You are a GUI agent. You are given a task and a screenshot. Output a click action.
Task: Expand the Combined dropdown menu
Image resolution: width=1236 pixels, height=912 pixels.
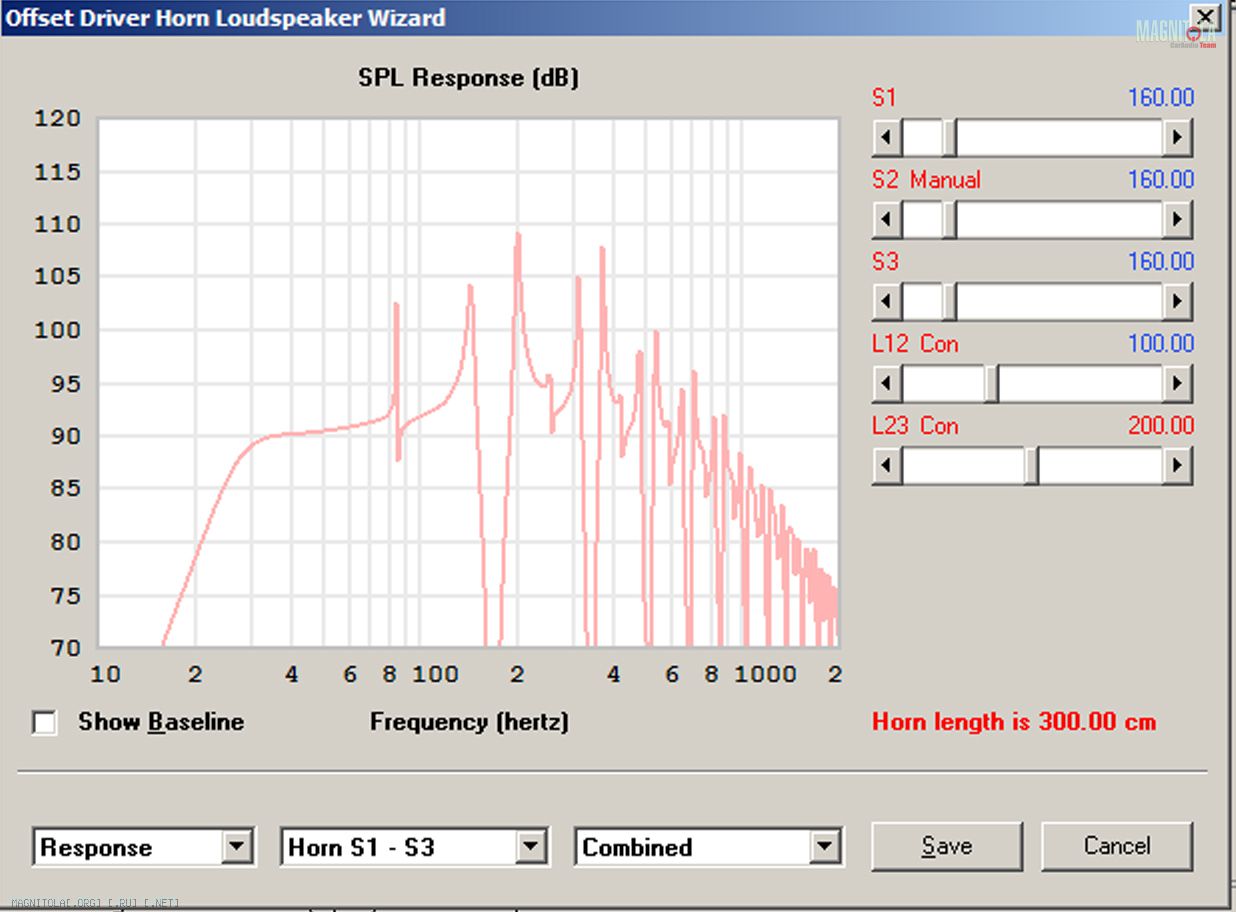[824, 847]
